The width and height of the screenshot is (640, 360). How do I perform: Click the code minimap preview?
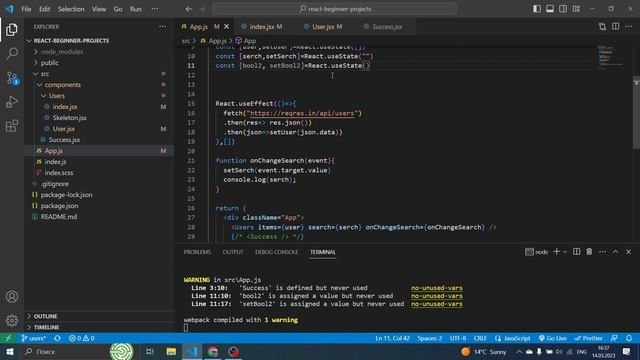(610, 57)
